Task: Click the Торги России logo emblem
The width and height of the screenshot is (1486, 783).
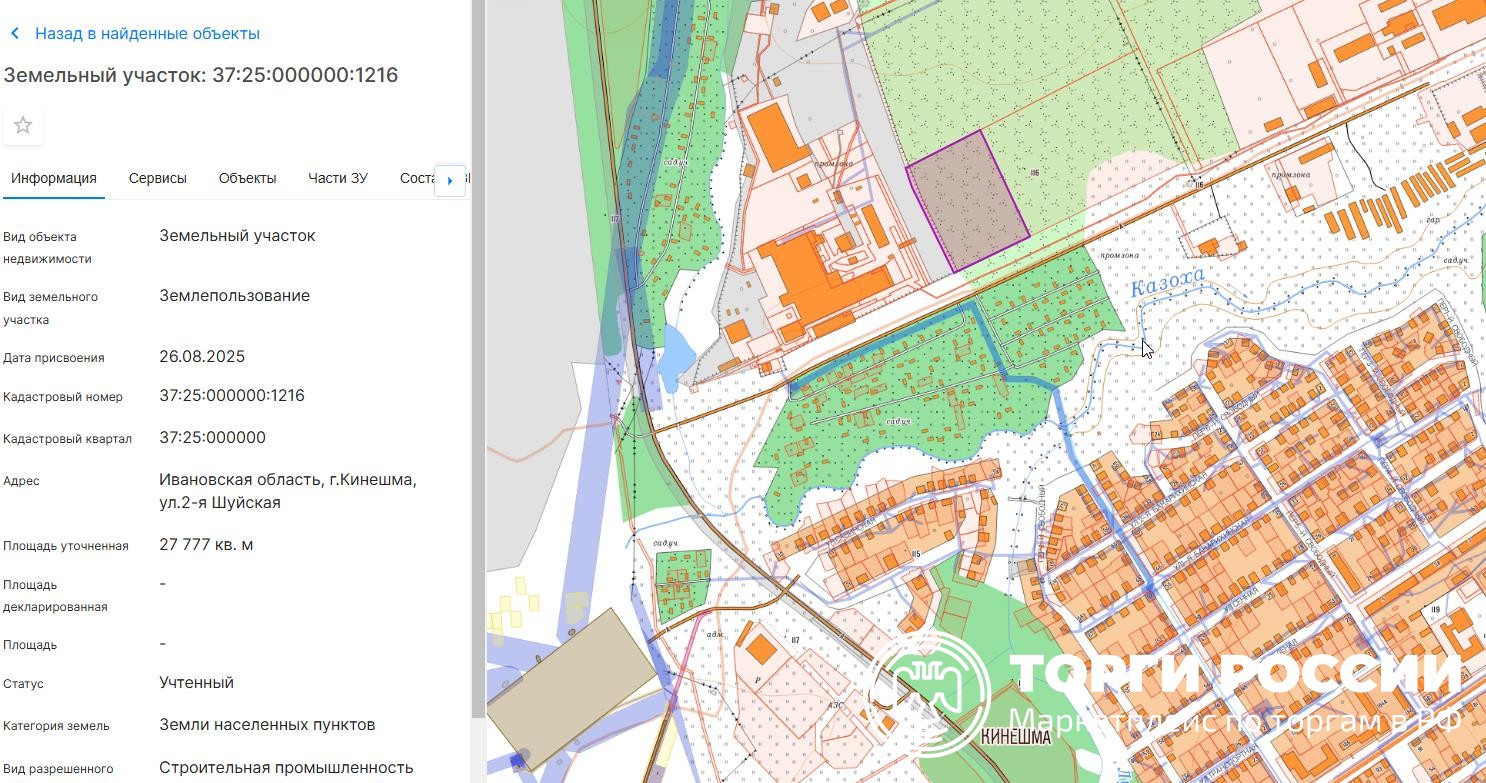Action: pyautogui.click(x=928, y=689)
